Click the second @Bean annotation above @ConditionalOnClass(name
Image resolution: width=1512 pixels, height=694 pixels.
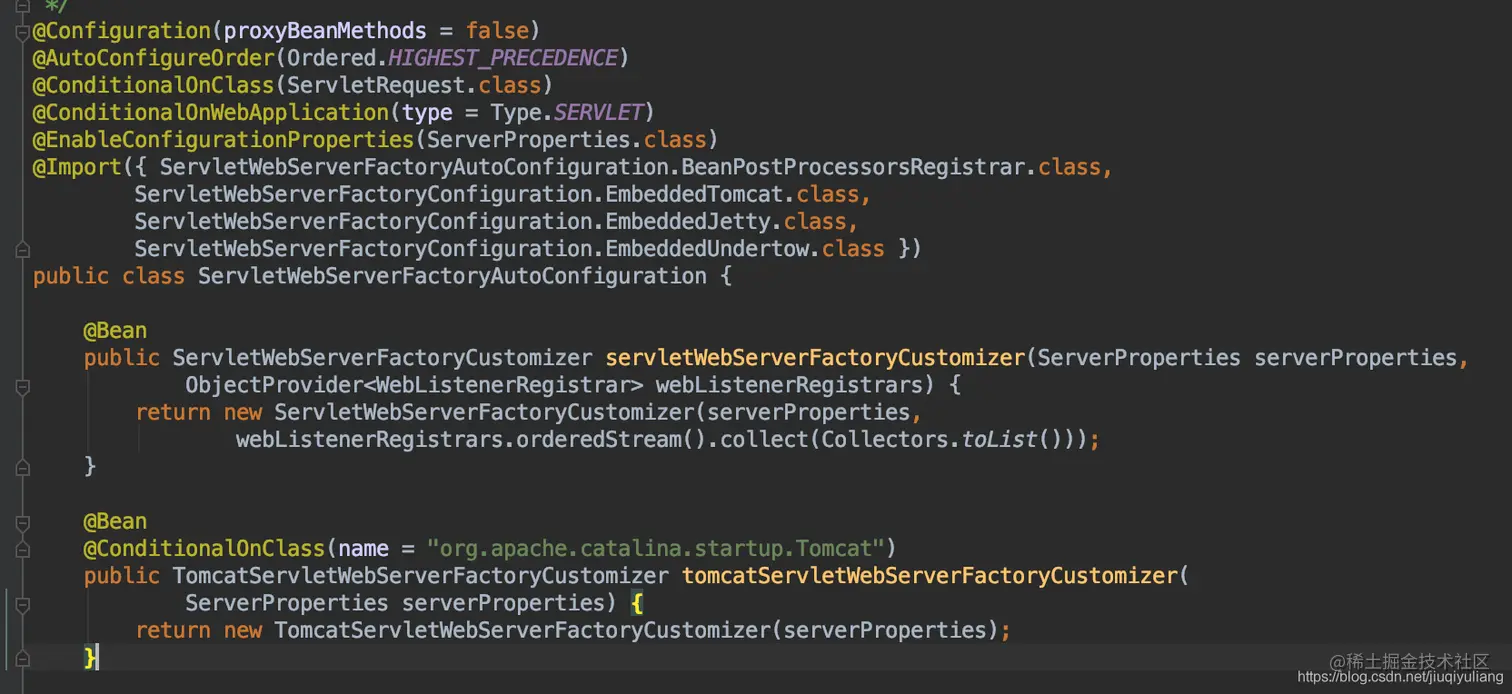(x=115, y=521)
